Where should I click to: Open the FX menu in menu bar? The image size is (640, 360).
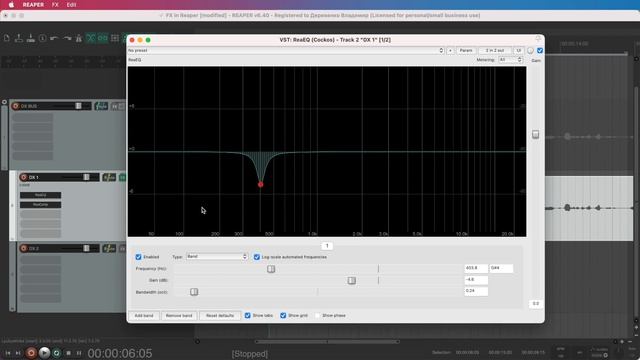[55, 5]
